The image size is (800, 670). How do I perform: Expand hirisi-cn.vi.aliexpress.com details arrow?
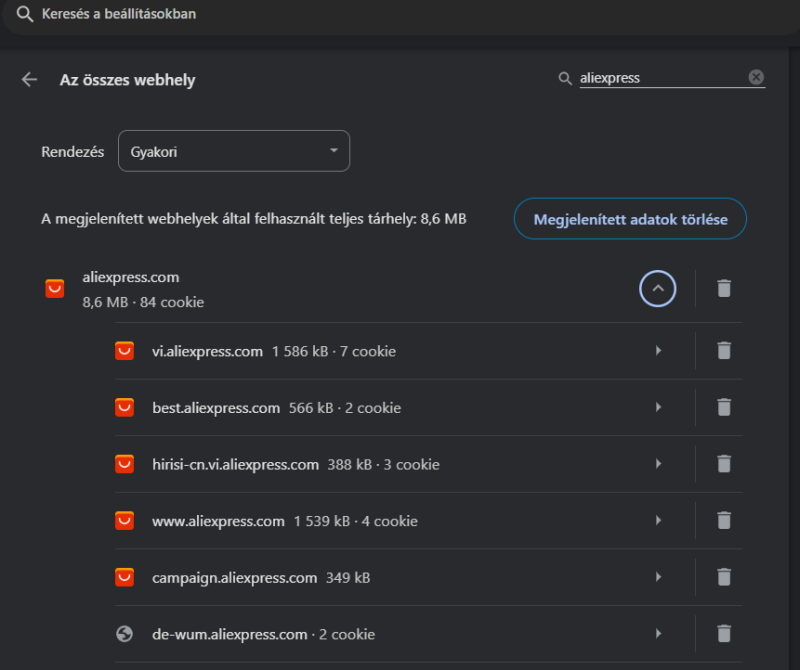pyautogui.click(x=657, y=464)
